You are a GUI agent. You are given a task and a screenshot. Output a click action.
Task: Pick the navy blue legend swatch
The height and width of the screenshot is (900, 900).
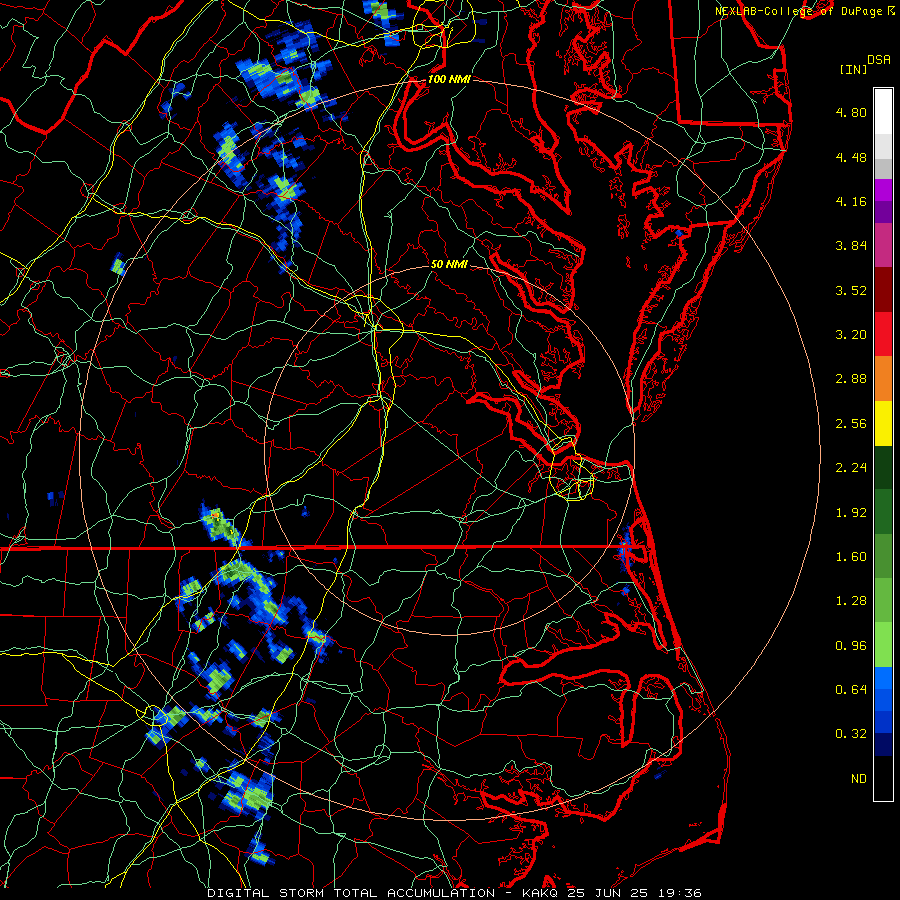(883, 744)
